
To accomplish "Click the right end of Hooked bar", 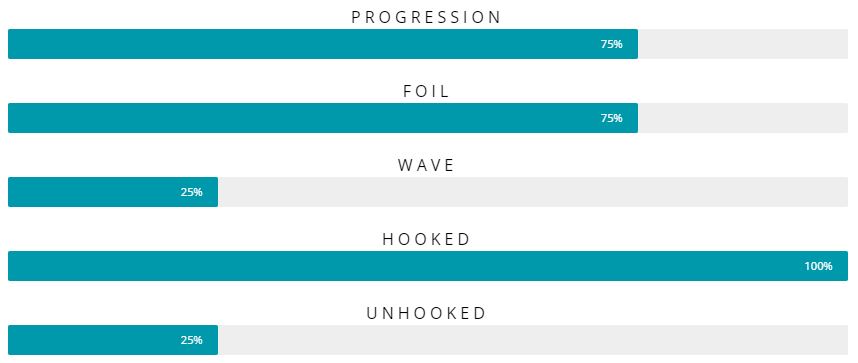I will (844, 266).
